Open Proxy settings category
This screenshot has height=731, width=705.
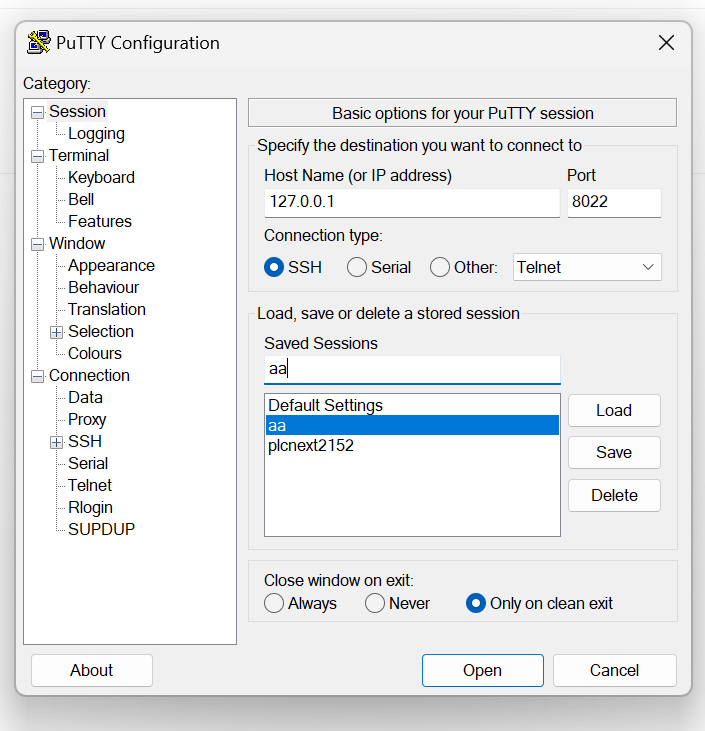coord(87,419)
